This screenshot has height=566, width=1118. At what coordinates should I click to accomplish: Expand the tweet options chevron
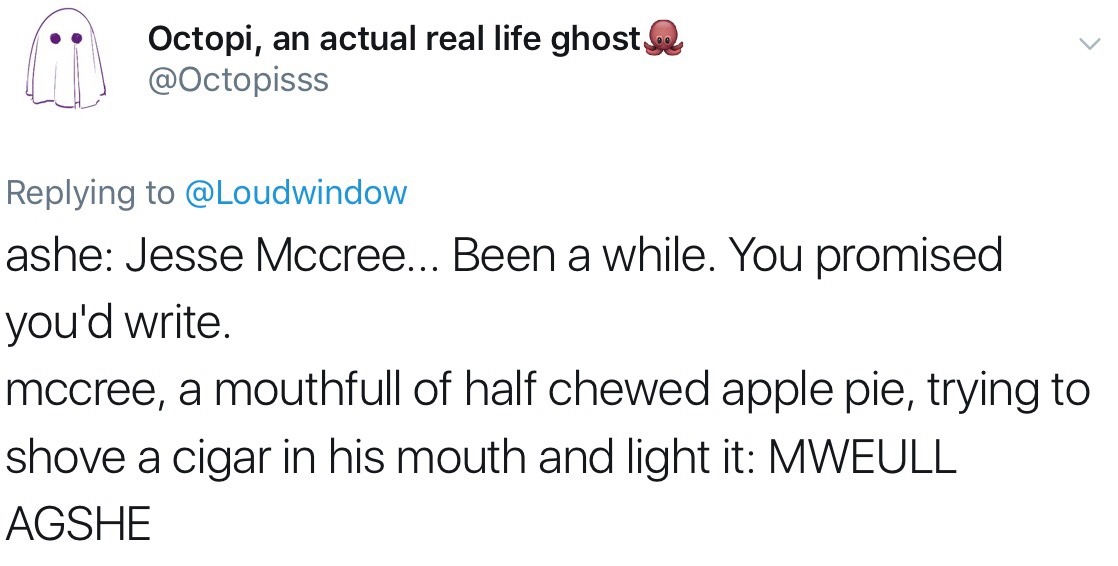click(1087, 44)
